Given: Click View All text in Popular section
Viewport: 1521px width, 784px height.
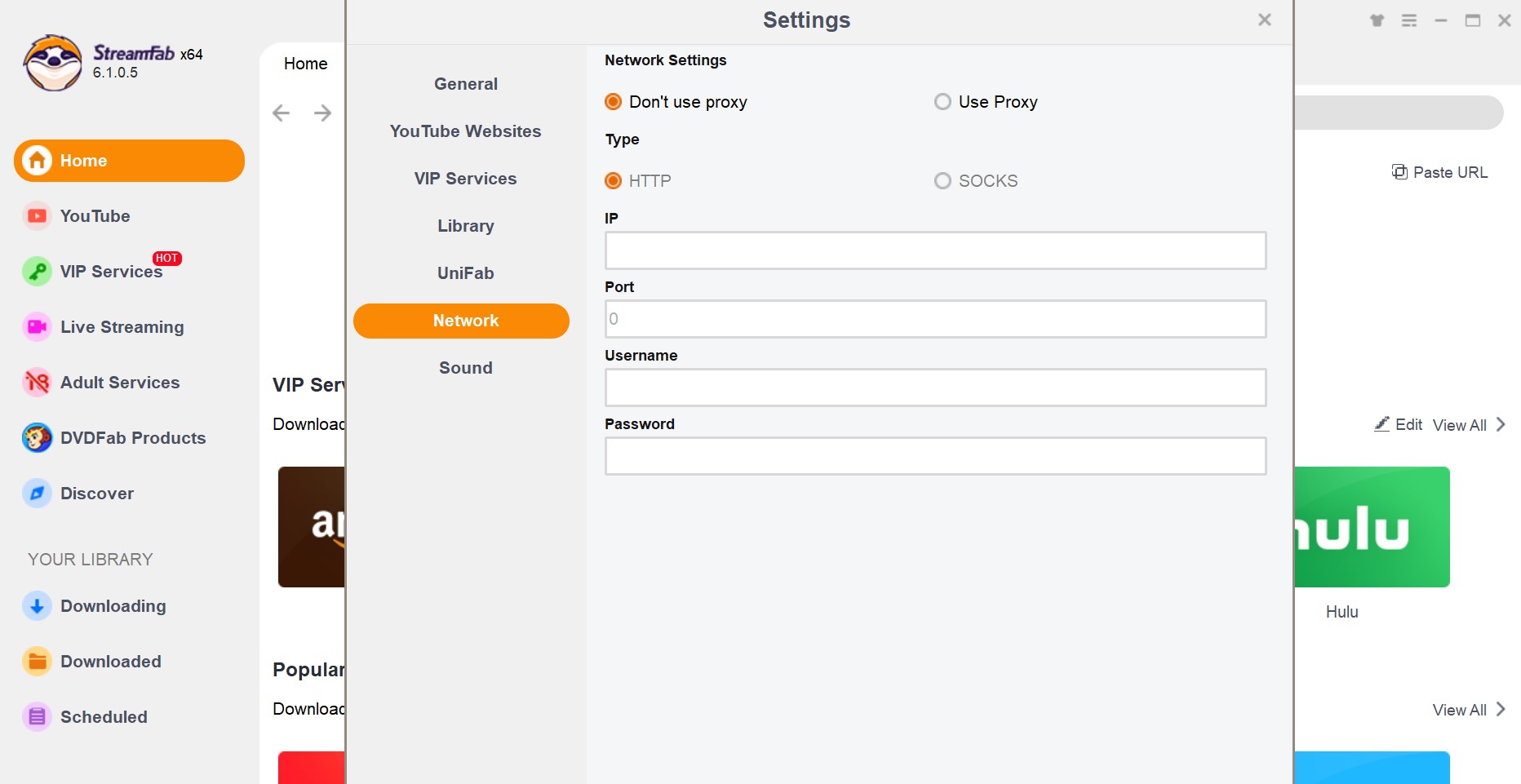Looking at the screenshot, I should (1459, 710).
